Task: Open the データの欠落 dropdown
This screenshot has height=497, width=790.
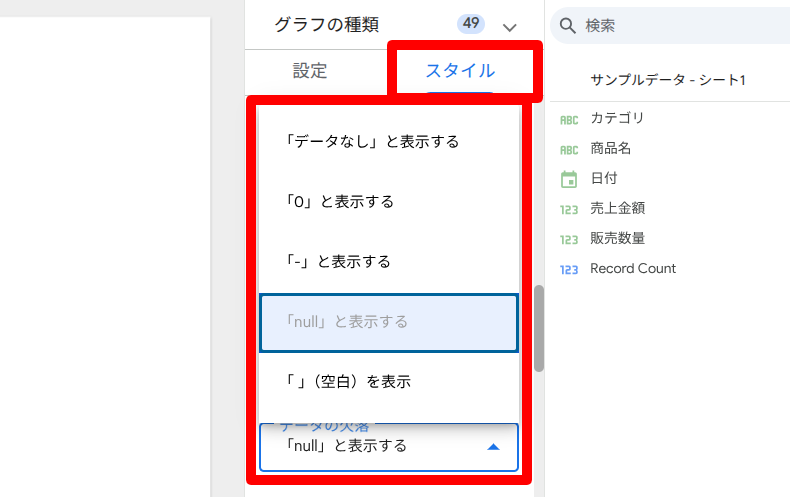Action: (389, 446)
